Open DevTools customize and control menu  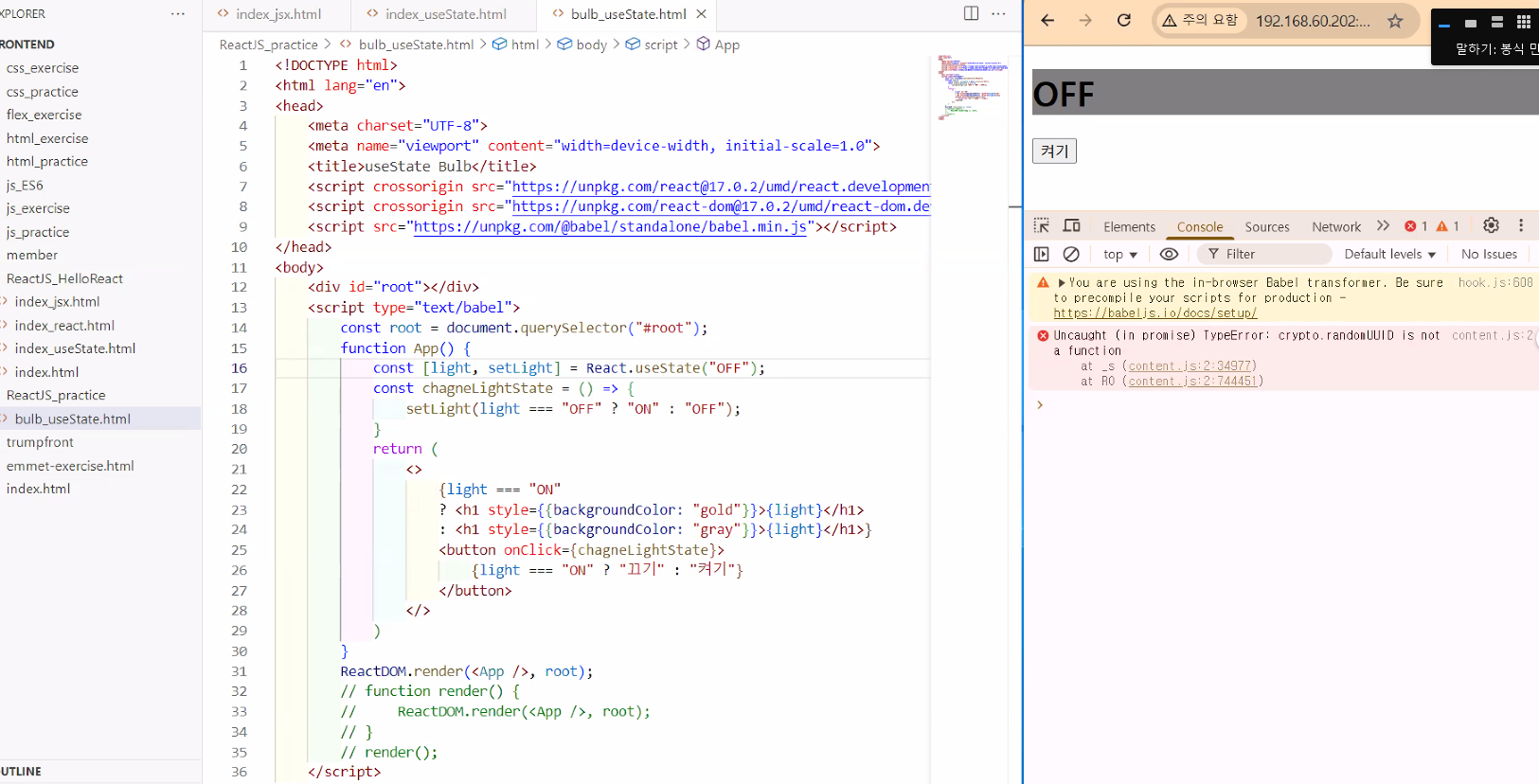point(1521,225)
